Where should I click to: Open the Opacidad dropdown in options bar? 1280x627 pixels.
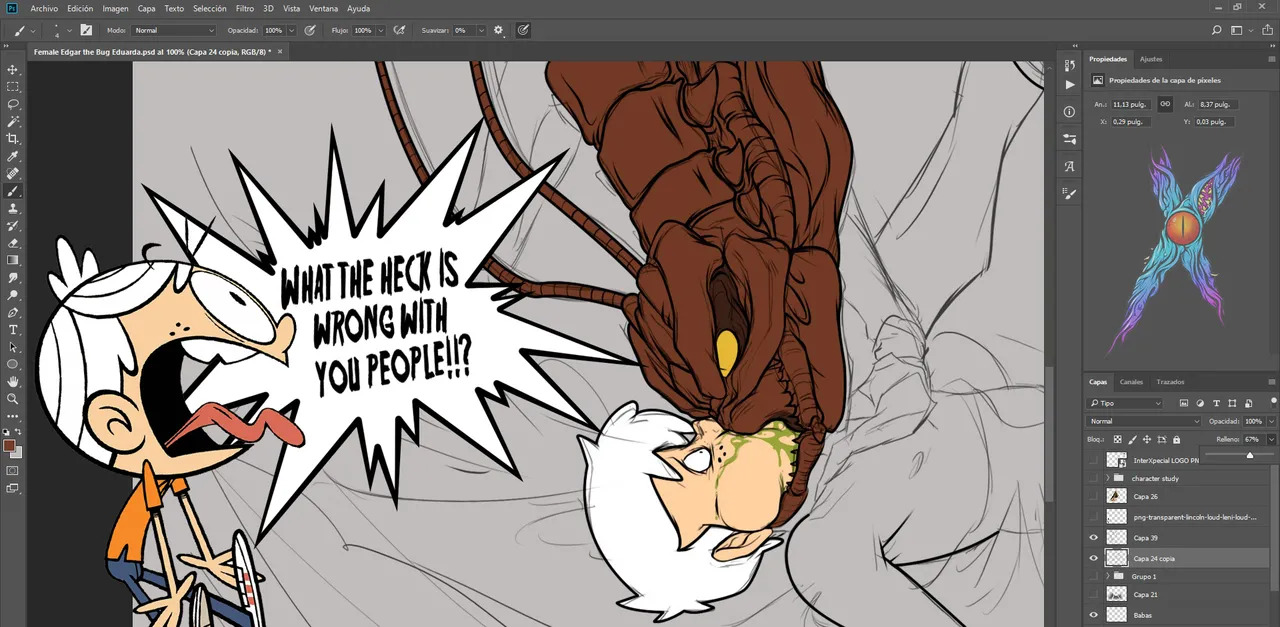point(291,31)
